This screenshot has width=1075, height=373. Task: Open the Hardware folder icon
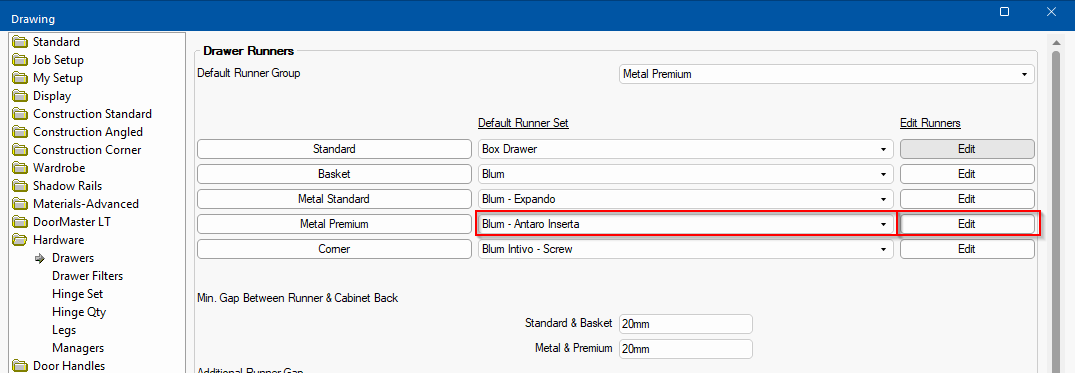[x=21, y=240]
